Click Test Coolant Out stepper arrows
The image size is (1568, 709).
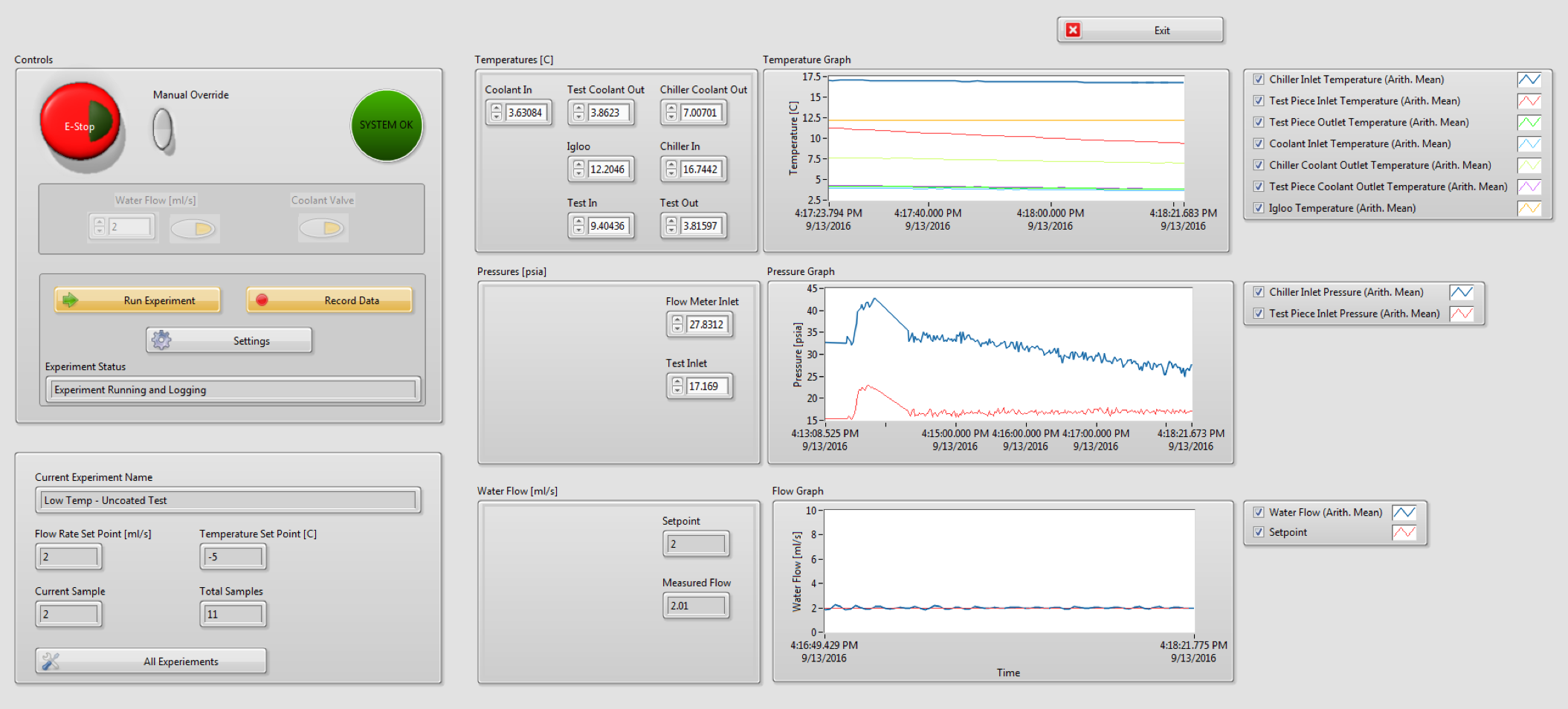tap(579, 113)
